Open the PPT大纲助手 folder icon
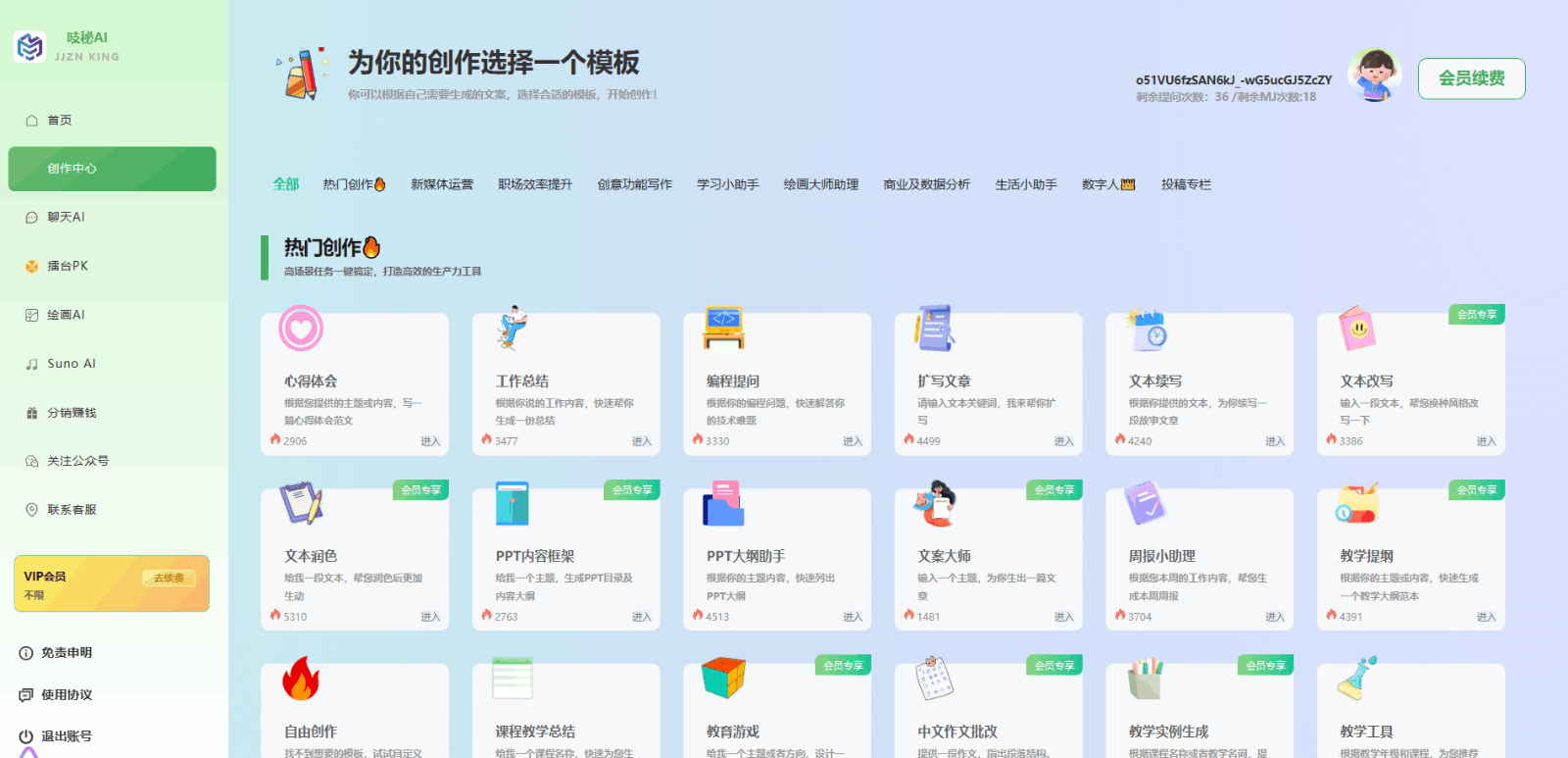Screen dimensions: 1568x758 pyautogui.click(x=723, y=504)
